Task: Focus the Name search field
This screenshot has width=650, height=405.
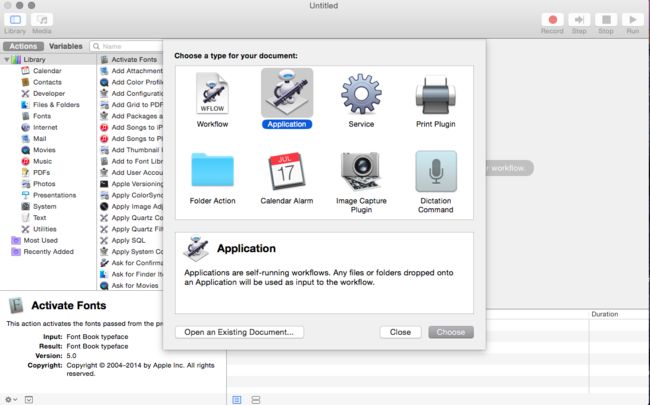Action: [x=126, y=46]
